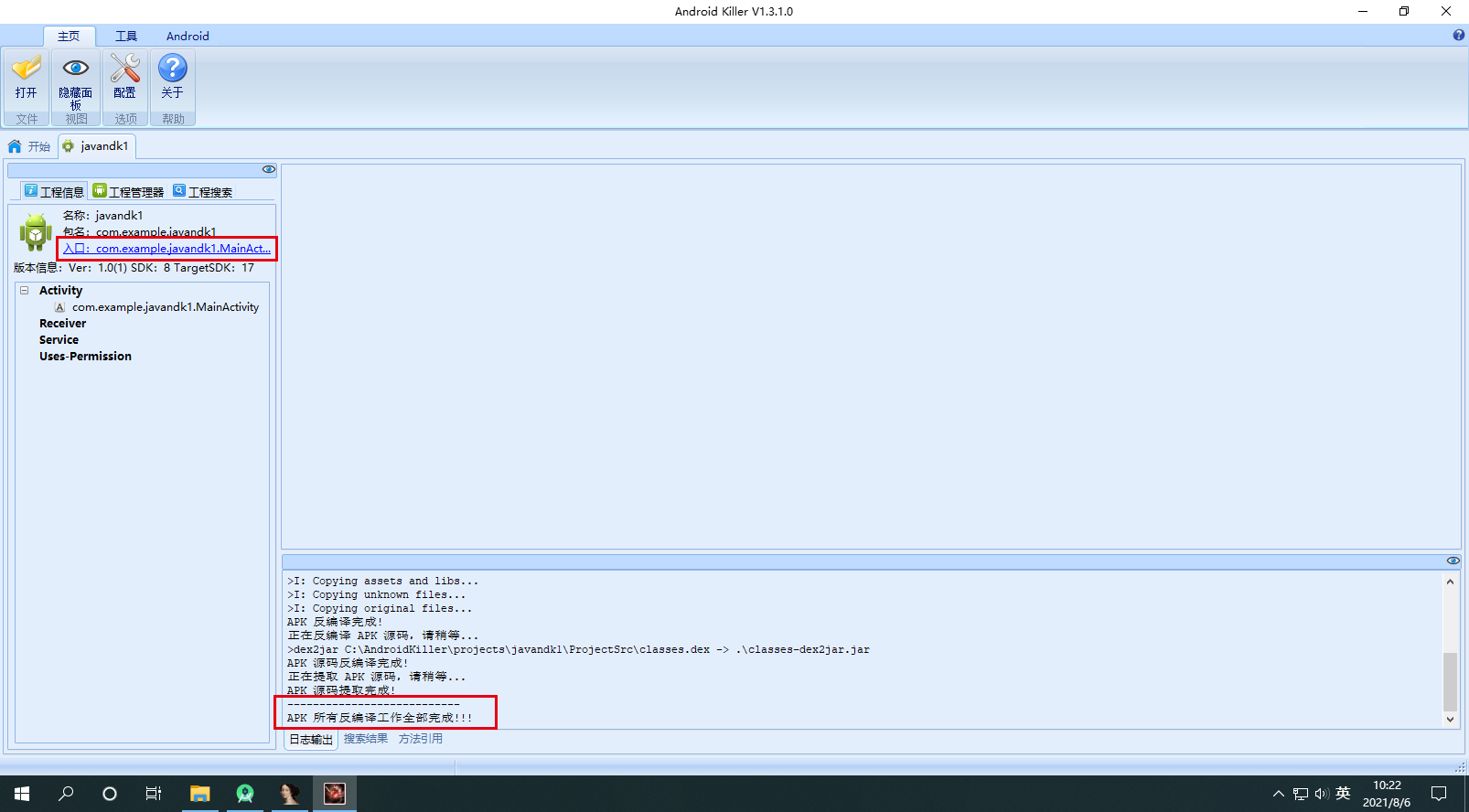This screenshot has width=1469, height=812.
Task: Click the 名称: javandk1 text
Action: [102, 216]
